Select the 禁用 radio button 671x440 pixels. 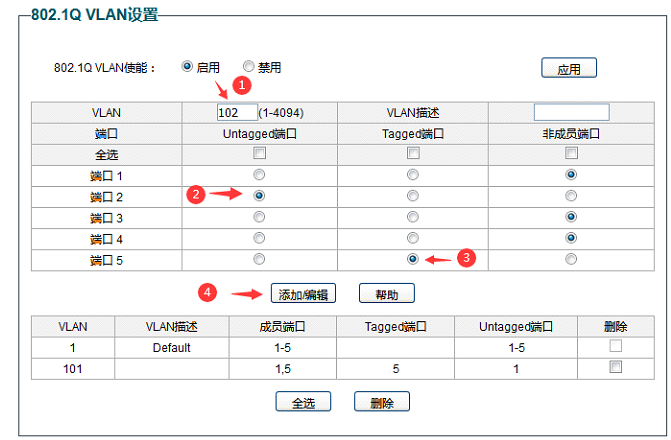(x=249, y=67)
